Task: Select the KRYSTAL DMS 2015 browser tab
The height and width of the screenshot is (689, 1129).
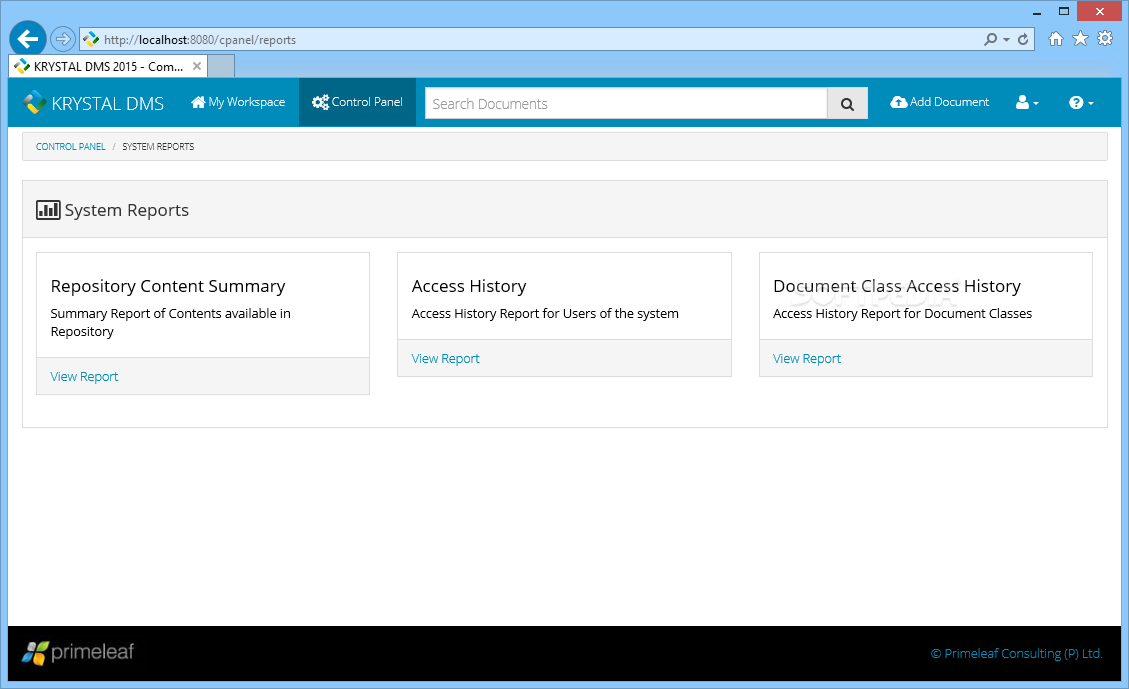Action: click(108, 66)
